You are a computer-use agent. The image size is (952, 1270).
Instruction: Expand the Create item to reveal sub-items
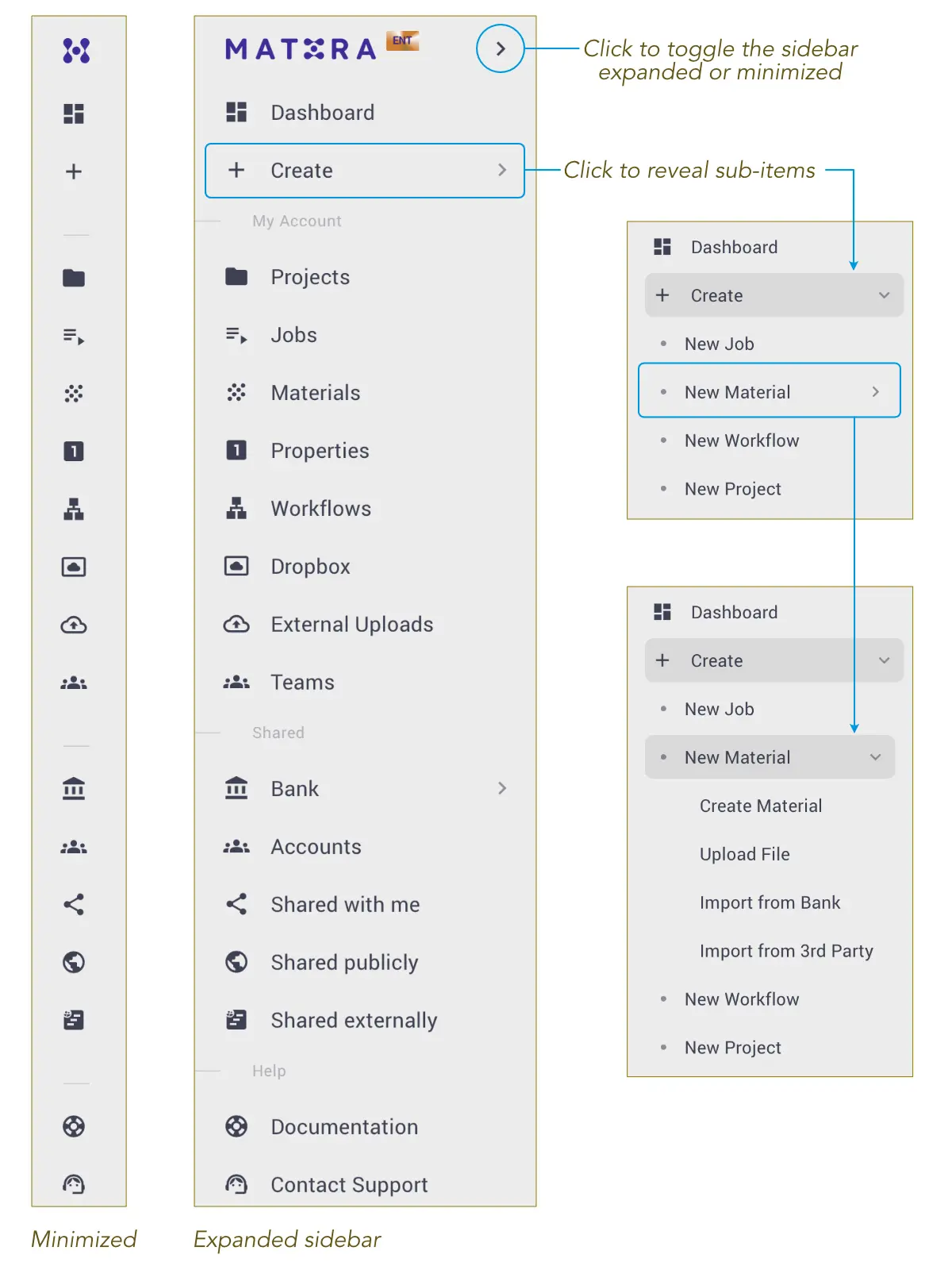click(364, 170)
